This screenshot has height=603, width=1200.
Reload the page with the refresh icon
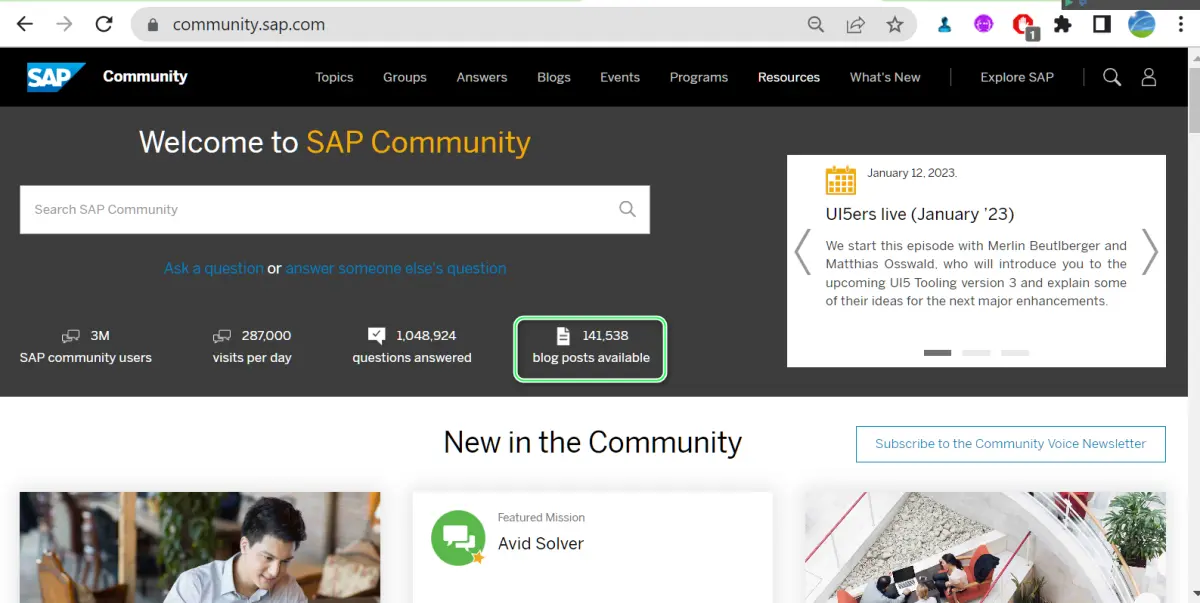[104, 24]
